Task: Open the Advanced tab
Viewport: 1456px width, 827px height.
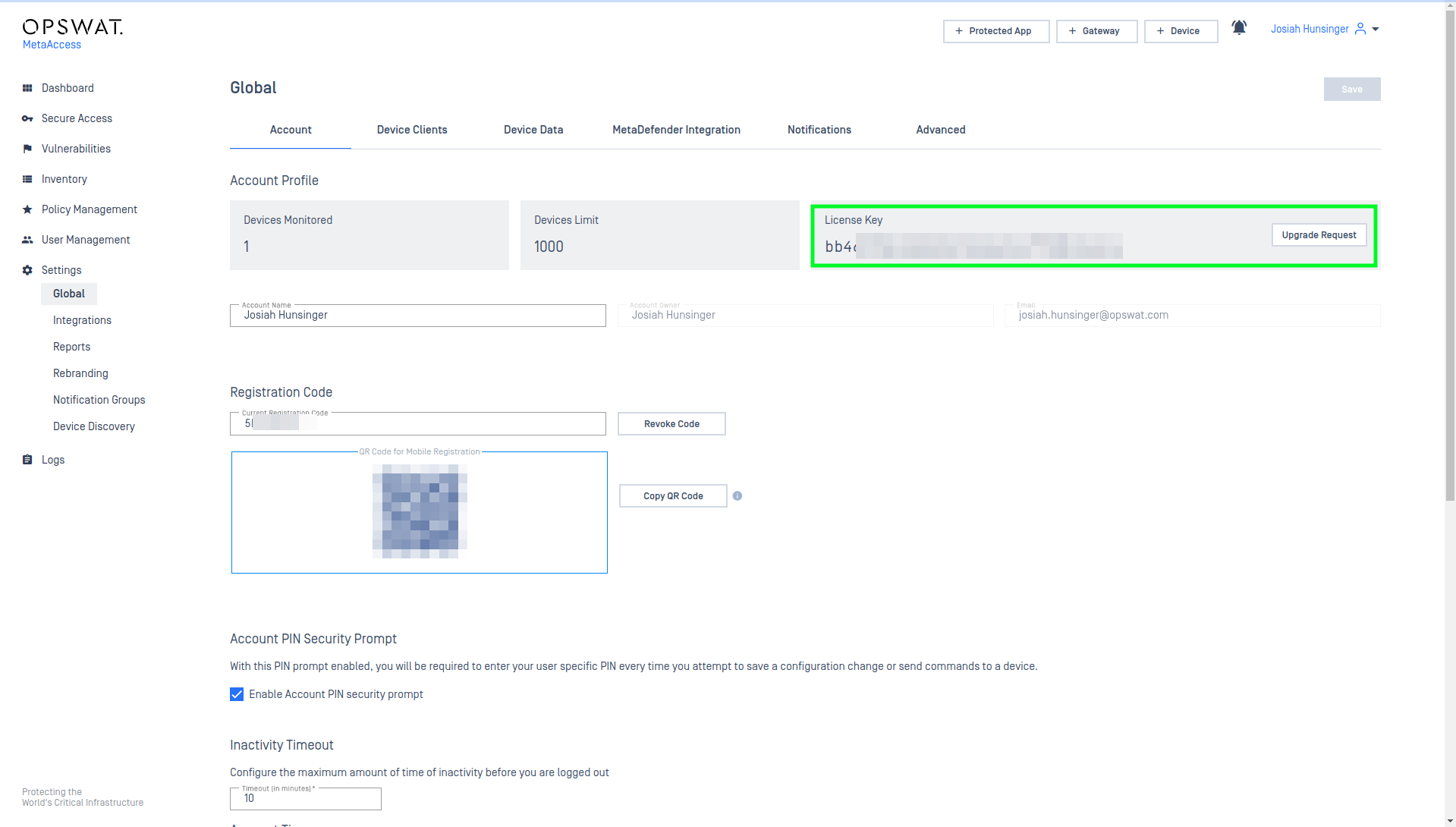Action: point(941,130)
